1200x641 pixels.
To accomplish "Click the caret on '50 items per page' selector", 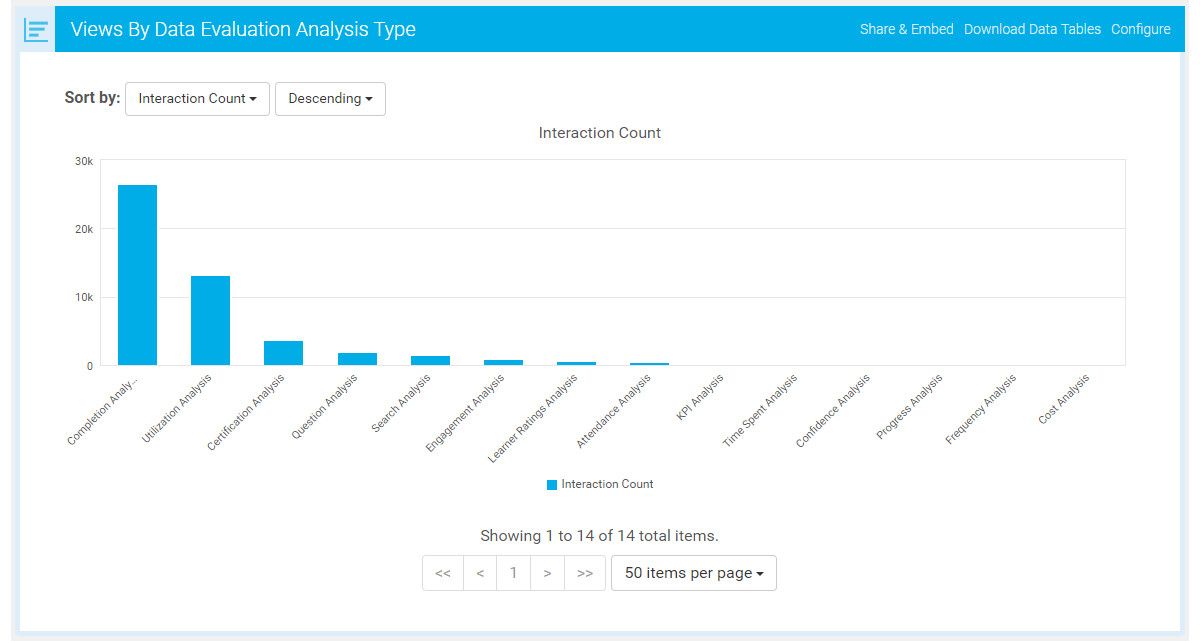I will 759,572.
